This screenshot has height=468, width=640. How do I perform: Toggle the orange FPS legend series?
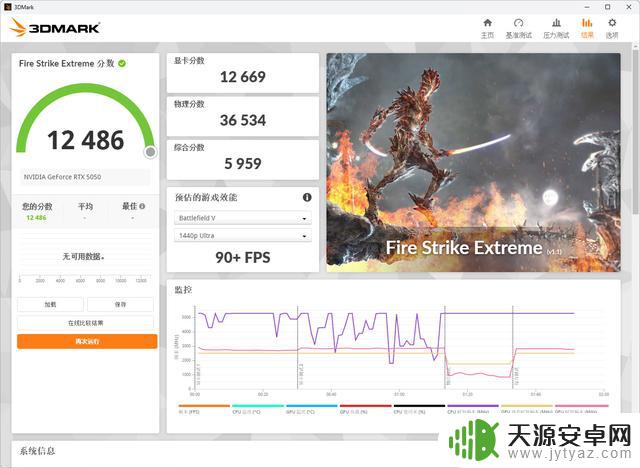point(204,409)
